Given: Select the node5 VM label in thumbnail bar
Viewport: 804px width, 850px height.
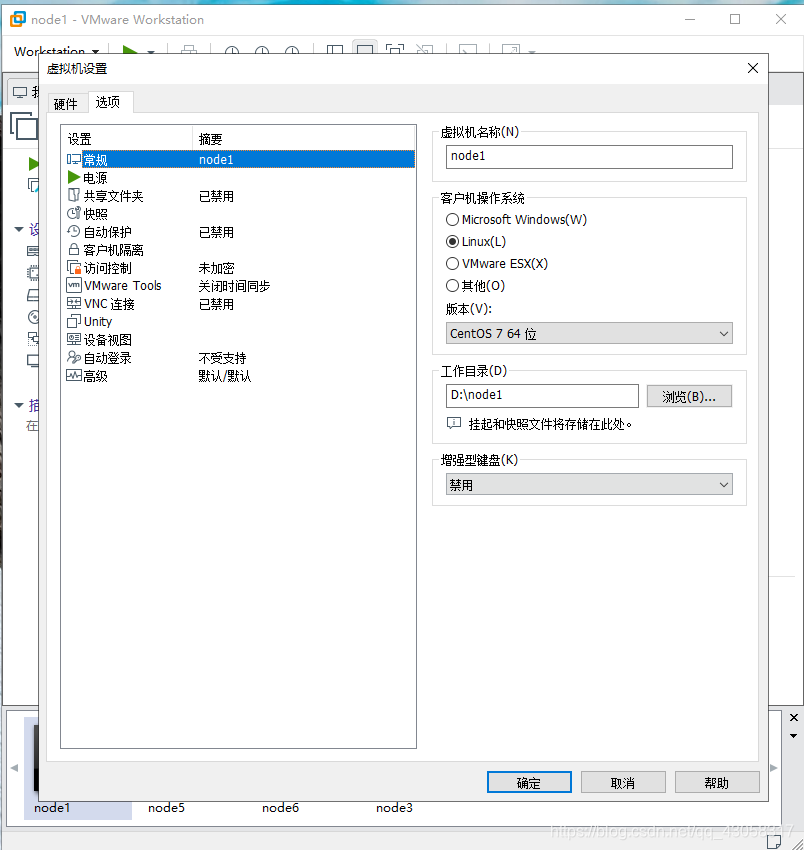Looking at the screenshot, I should [x=166, y=808].
